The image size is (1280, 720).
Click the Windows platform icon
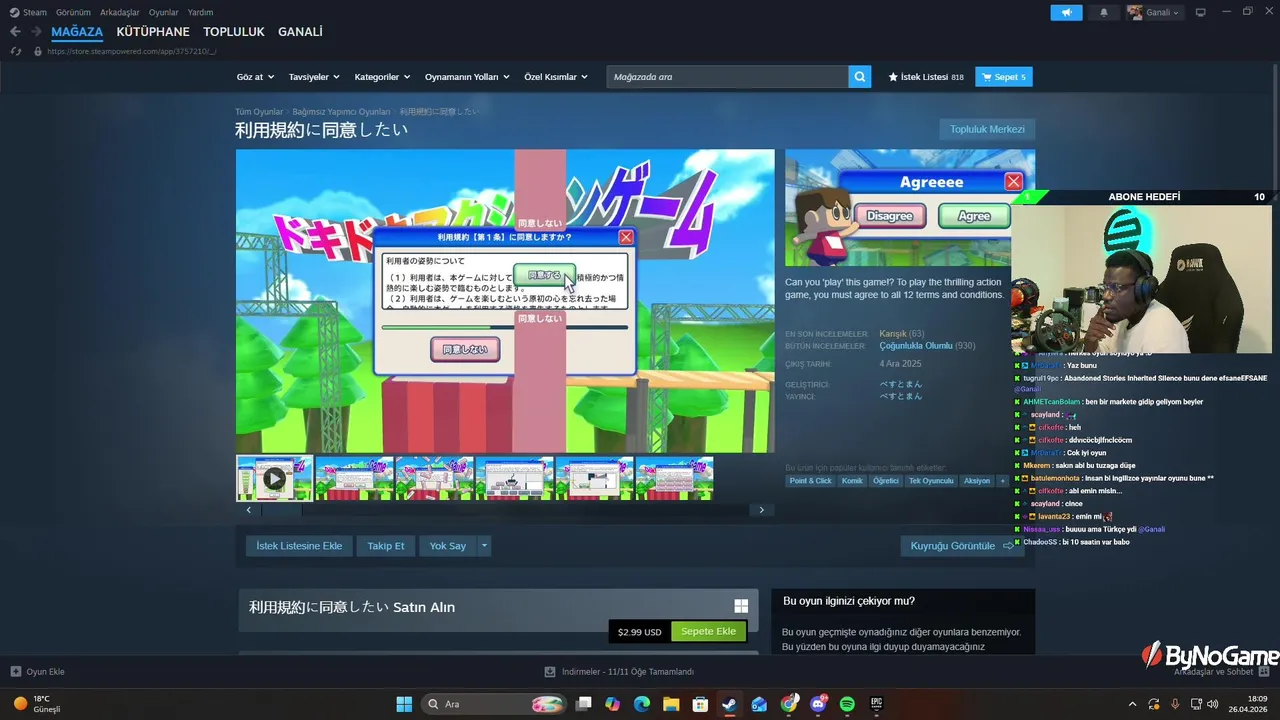click(x=741, y=606)
